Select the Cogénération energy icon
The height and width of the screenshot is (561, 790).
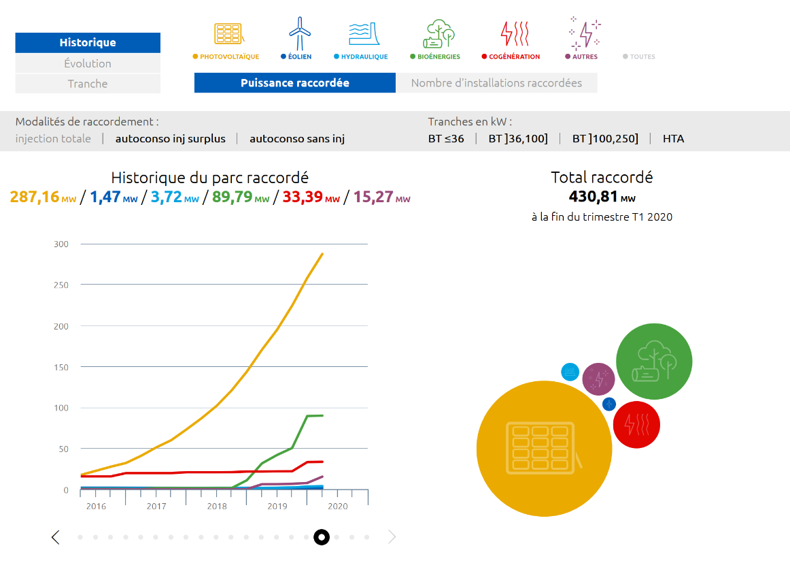point(514,34)
